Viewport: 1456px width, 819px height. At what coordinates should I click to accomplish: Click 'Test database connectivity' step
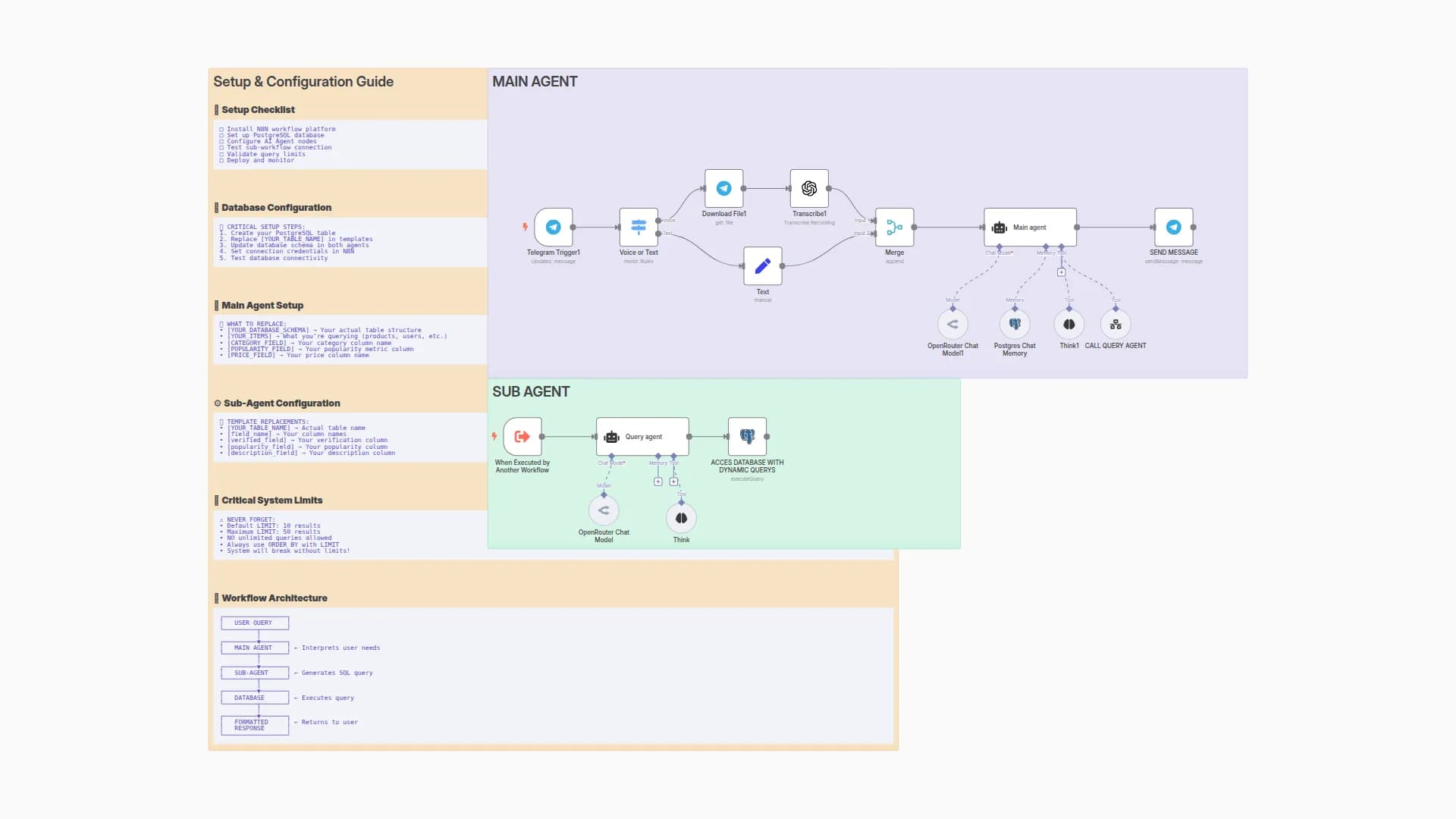point(274,258)
